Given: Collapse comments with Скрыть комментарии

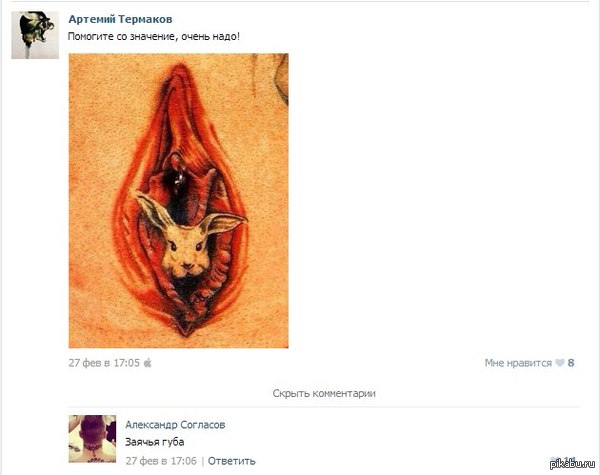Looking at the screenshot, I should (324, 393).
